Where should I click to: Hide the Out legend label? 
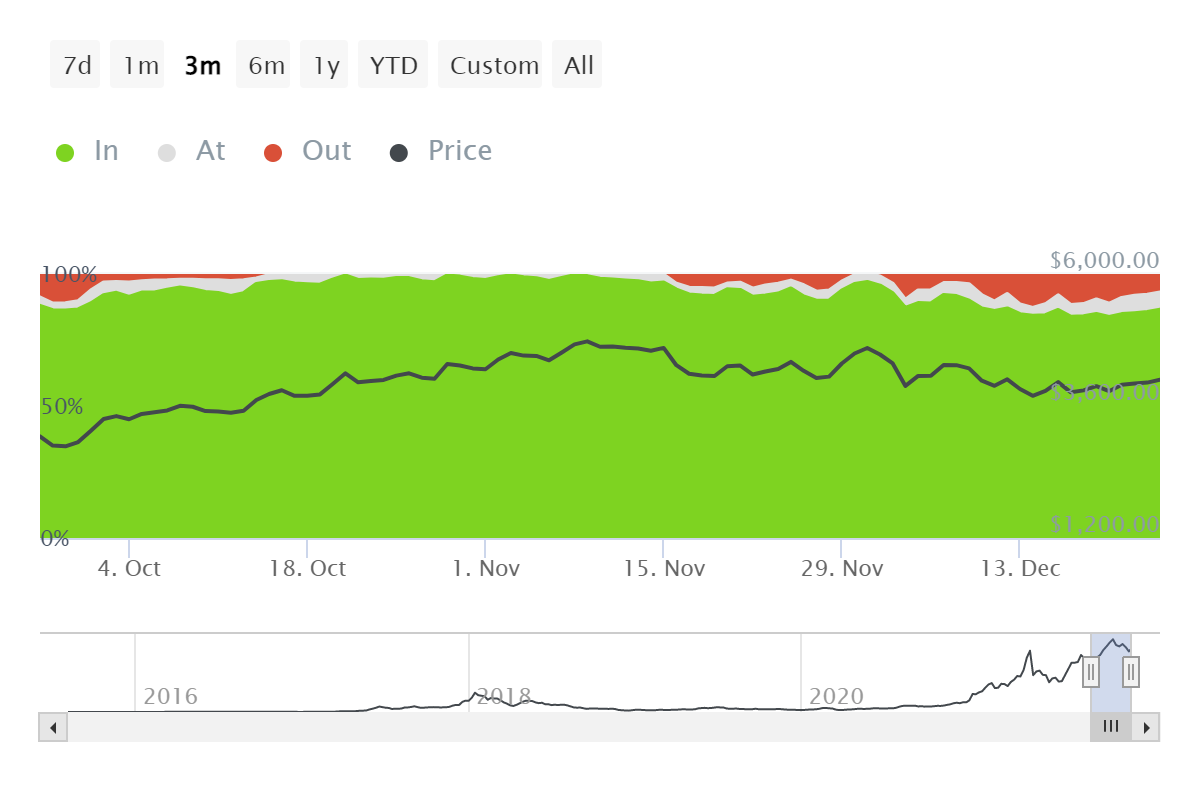327,151
